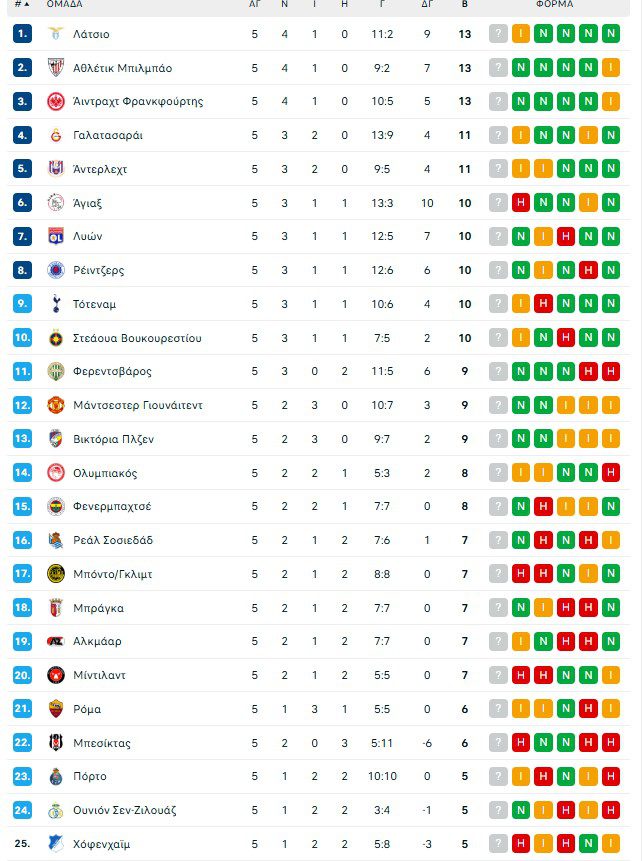Image resolution: width=642 pixels, height=861 pixels.
Task: Click the Manchester United crest
Action: coord(55,405)
